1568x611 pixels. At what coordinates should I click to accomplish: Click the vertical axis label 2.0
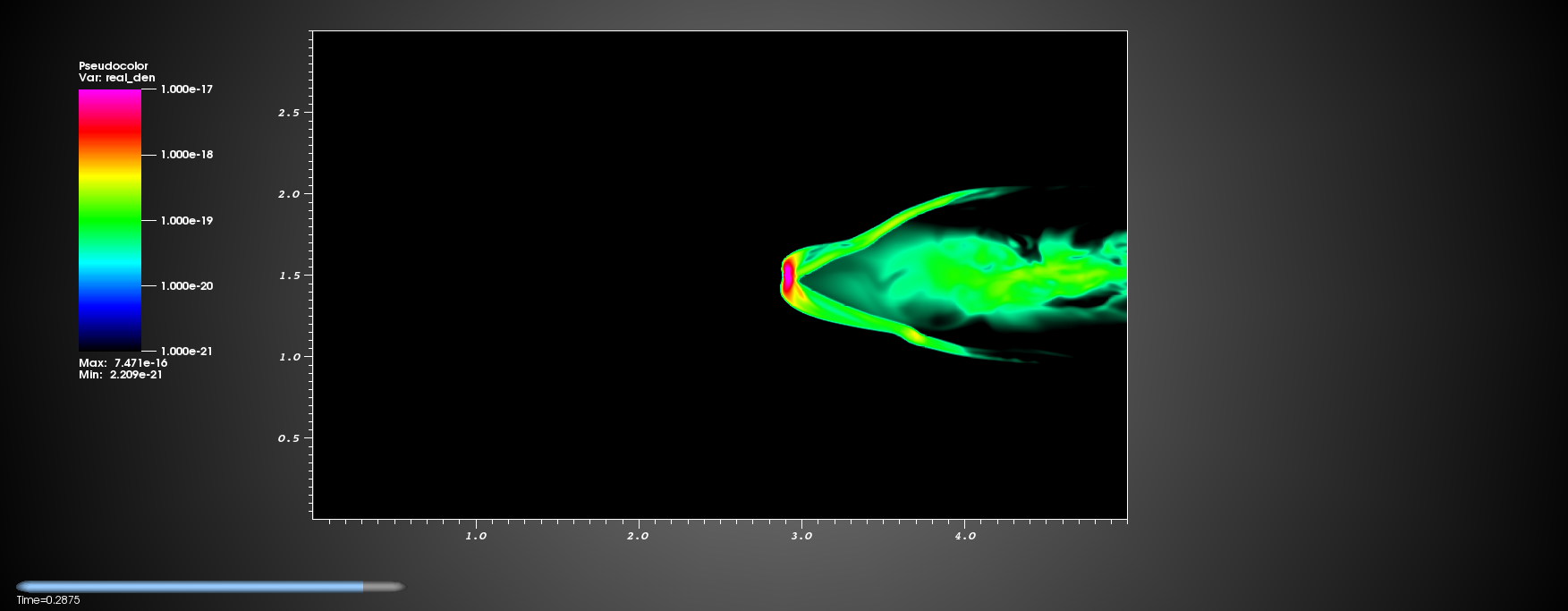[289, 194]
